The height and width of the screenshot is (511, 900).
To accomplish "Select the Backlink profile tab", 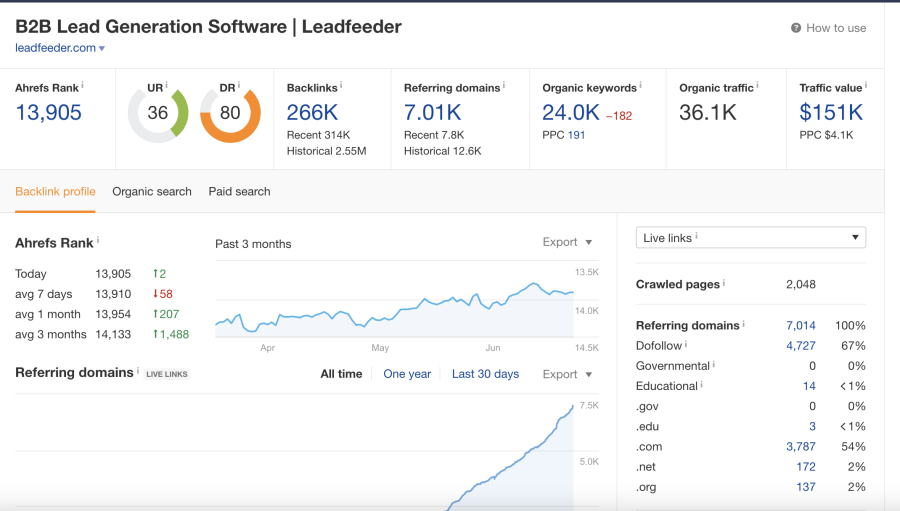I will 55,192.
